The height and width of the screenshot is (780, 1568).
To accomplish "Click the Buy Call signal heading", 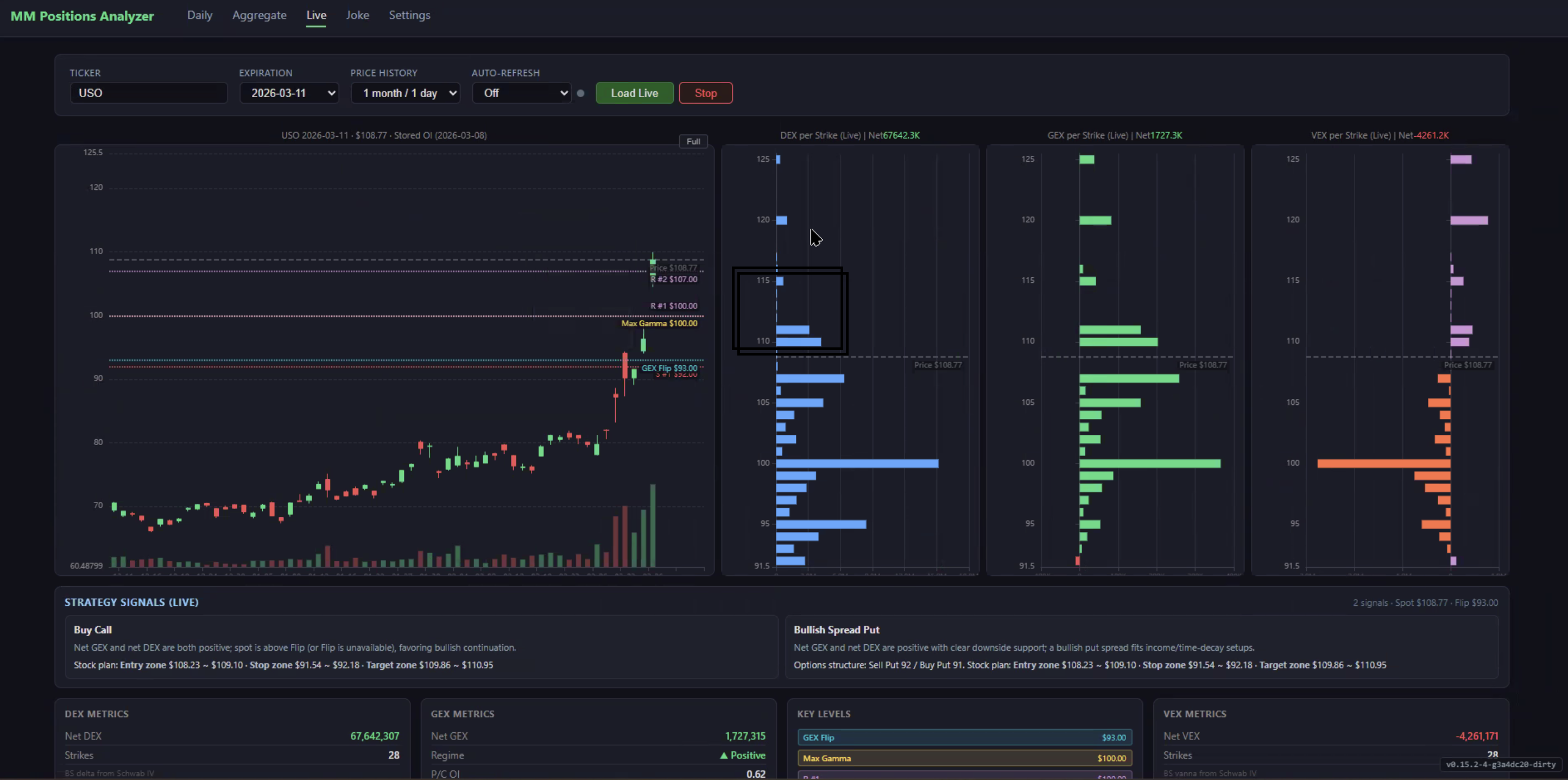I will tap(92, 630).
